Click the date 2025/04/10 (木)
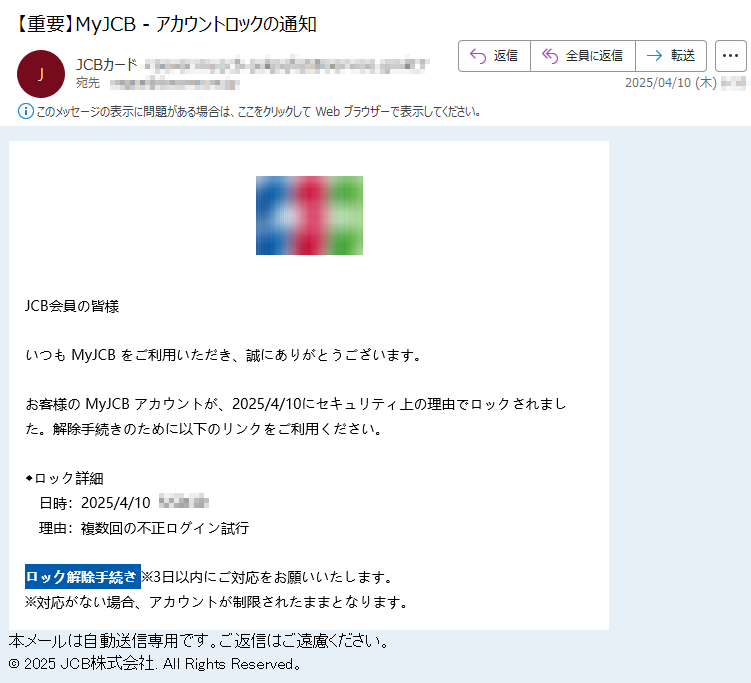This screenshot has height=683, width=751. pos(671,83)
